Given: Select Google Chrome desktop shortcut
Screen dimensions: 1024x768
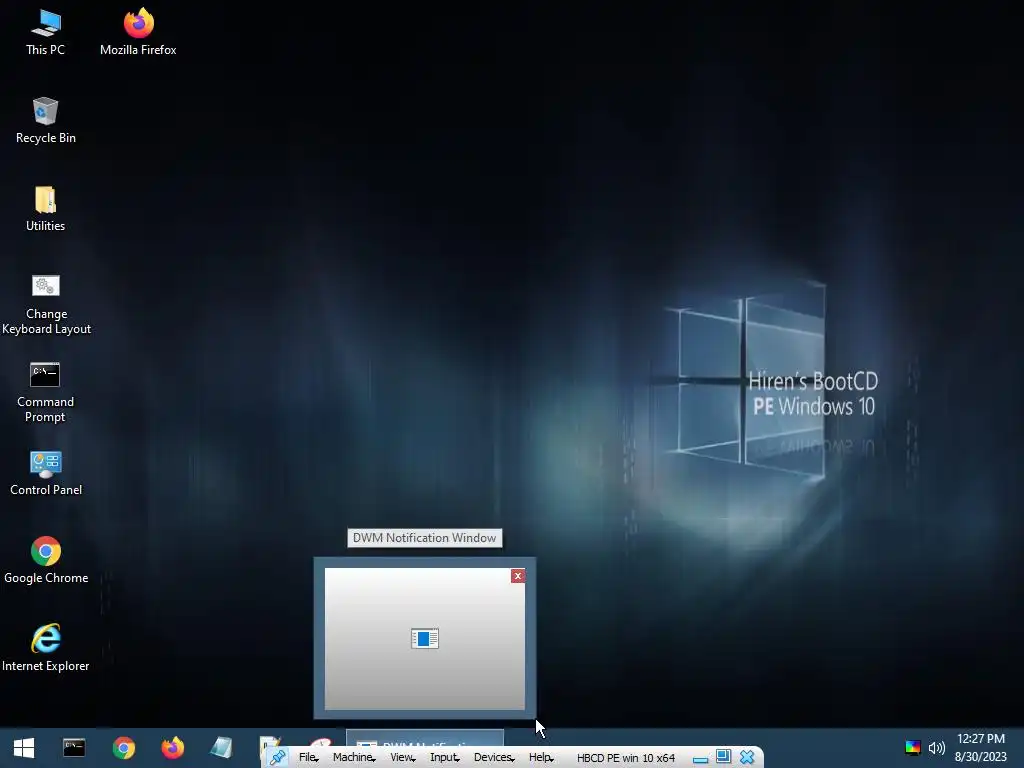Looking at the screenshot, I should click(x=46, y=561).
